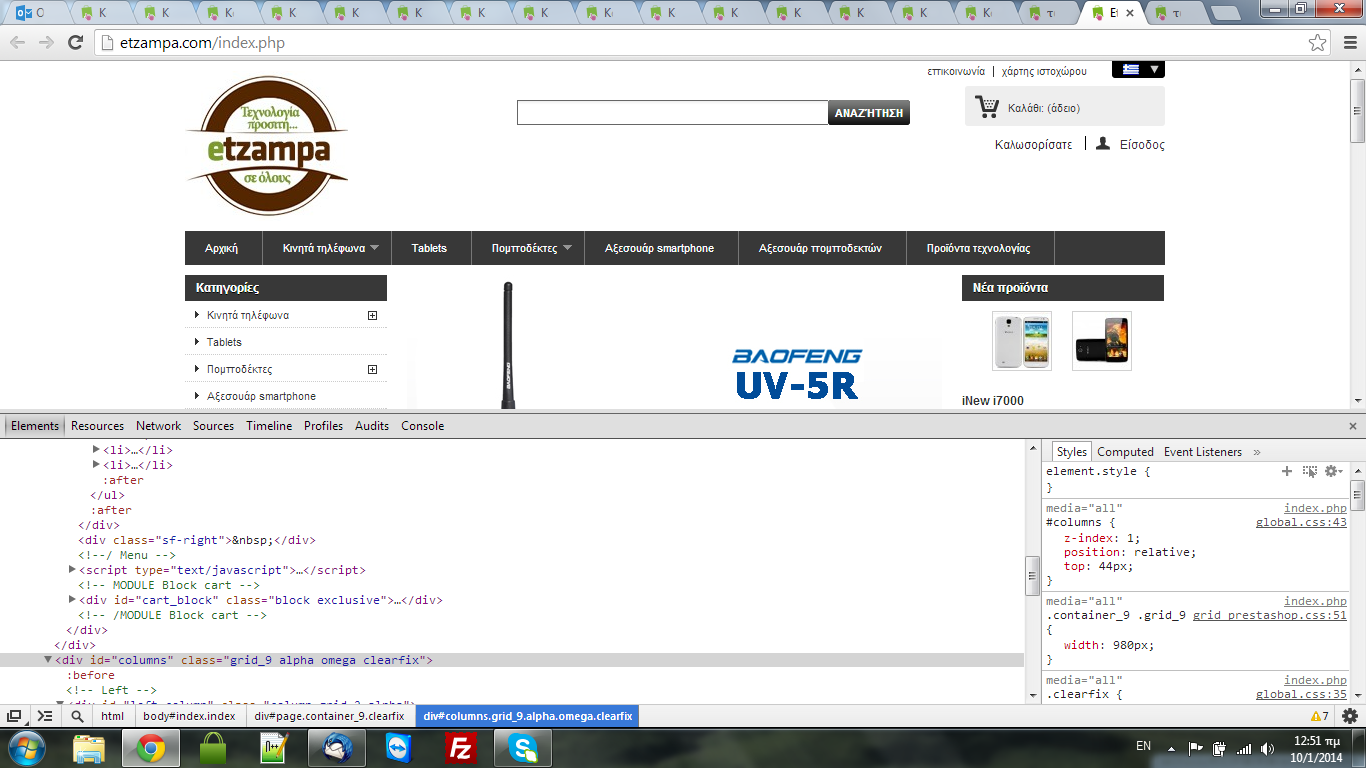1366x768 pixels.
Task: Open the Event Listeners tab
Action: [x=1203, y=452]
